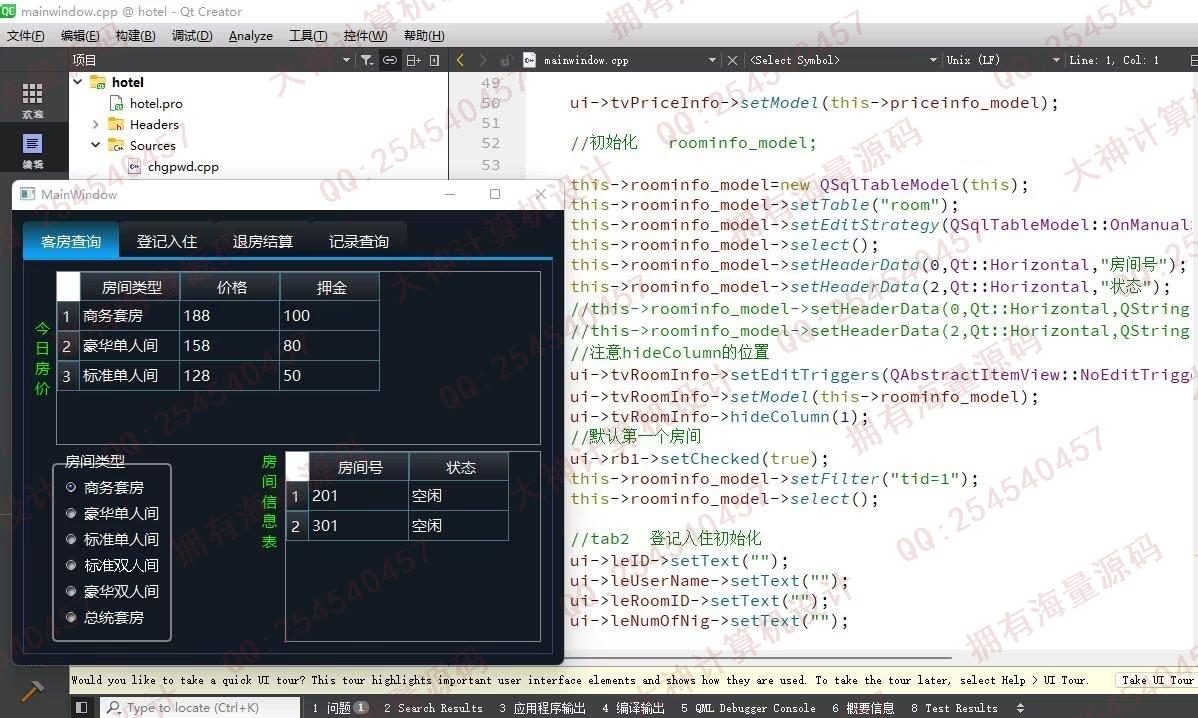Click the hotel project folder icon

tap(98, 82)
